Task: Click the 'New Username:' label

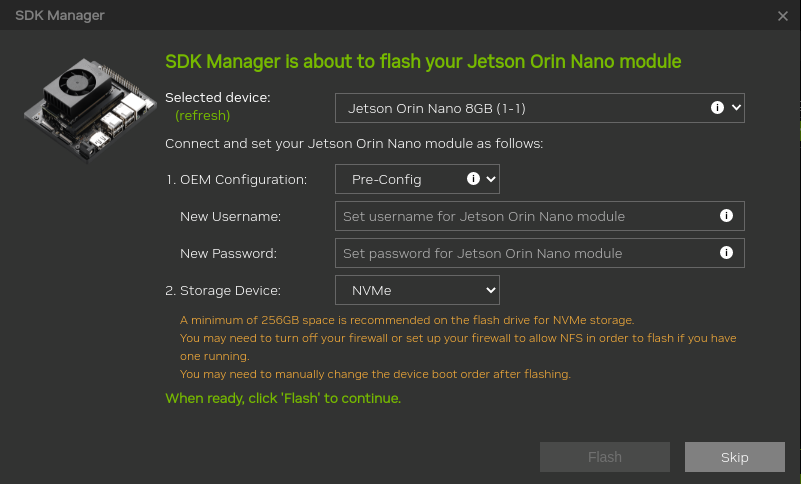Action: point(230,217)
